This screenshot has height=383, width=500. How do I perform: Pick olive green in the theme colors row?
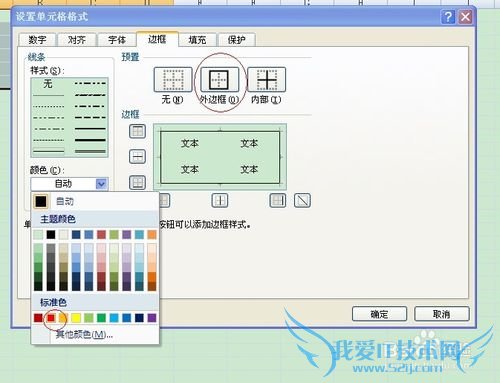(114, 235)
